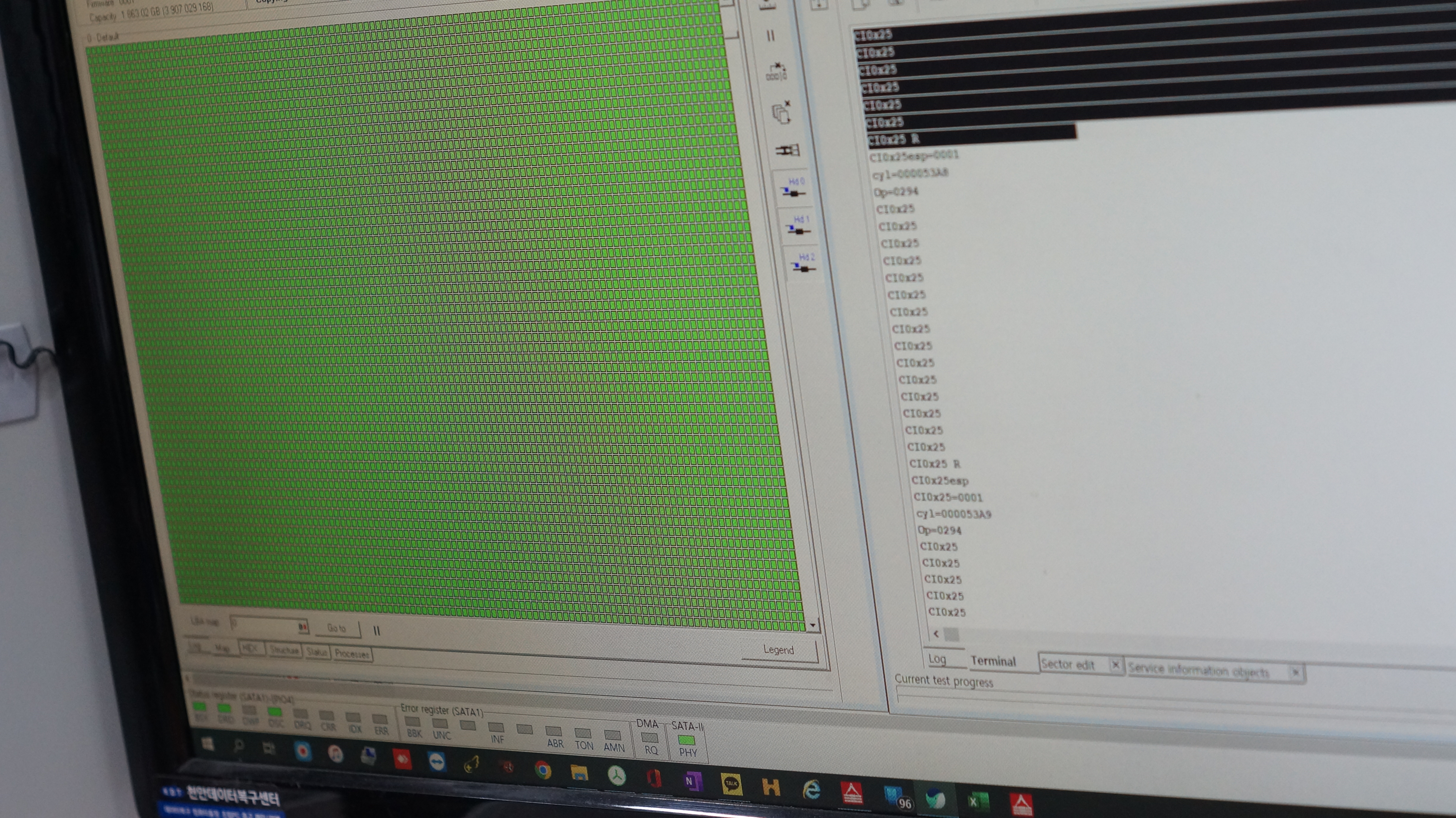The image size is (1456, 818).
Task: Click the head map icon above Hd 0
Action: (x=787, y=150)
